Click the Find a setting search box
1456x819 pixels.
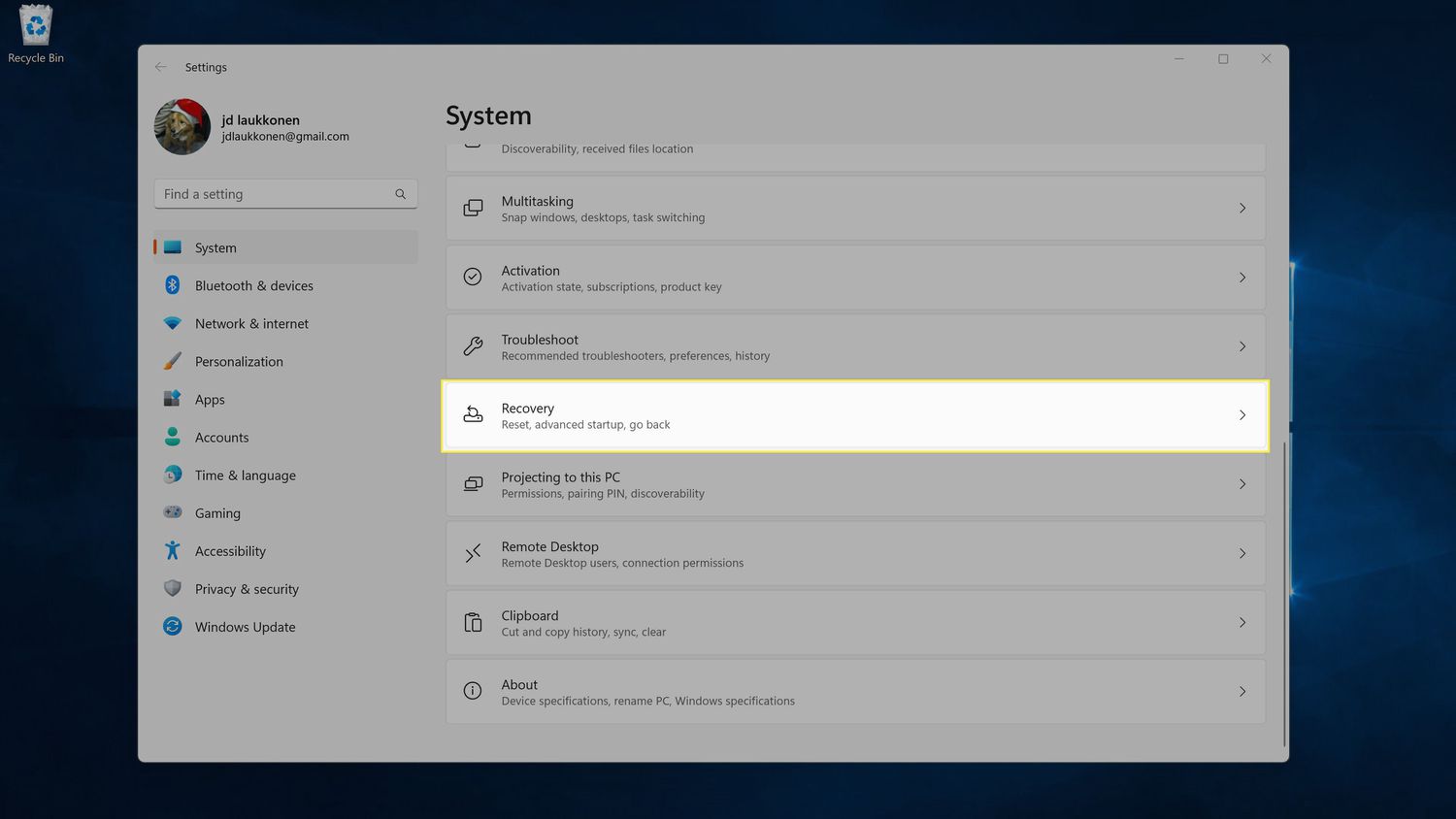[277, 194]
